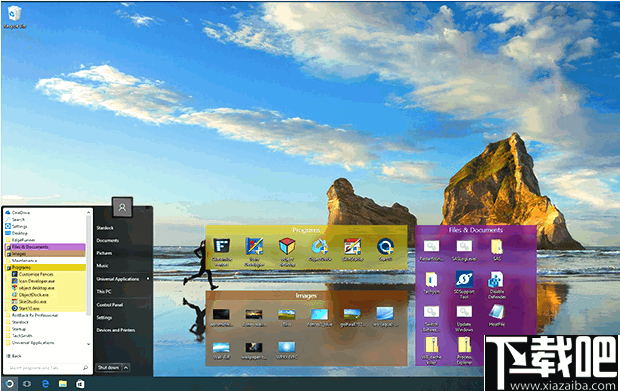Collapse the Programs folder in Start menu
The width and height of the screenshot is (620, 391).
click(x=45, y=267)
